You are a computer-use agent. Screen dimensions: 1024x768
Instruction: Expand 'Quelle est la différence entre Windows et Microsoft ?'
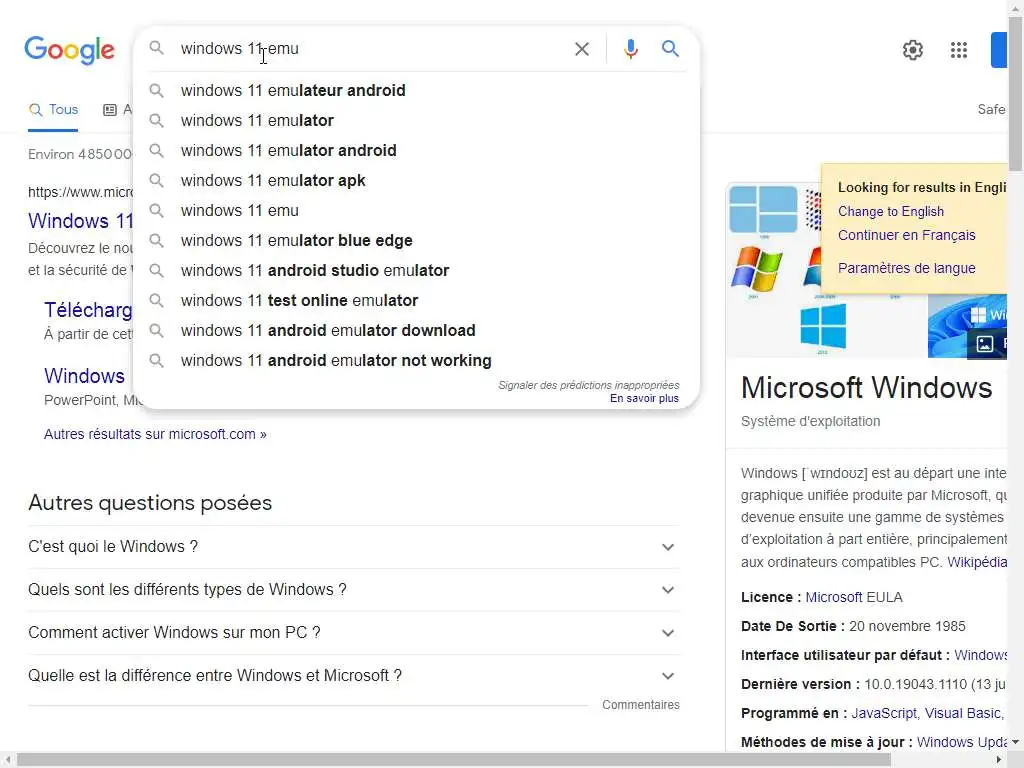pyautogui.click(x=353, y=676)
